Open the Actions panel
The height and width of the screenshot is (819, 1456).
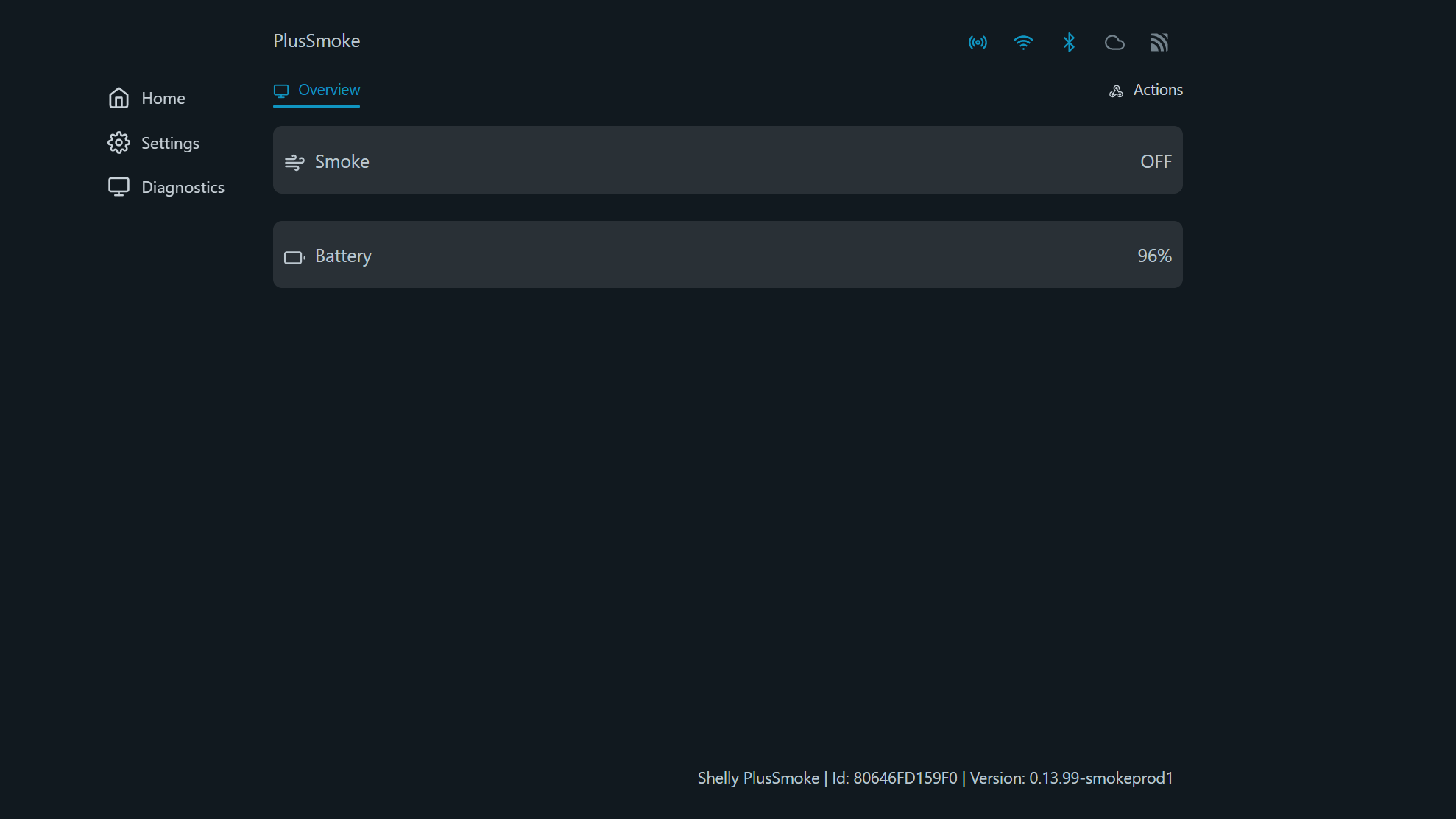pos(1145,90)
